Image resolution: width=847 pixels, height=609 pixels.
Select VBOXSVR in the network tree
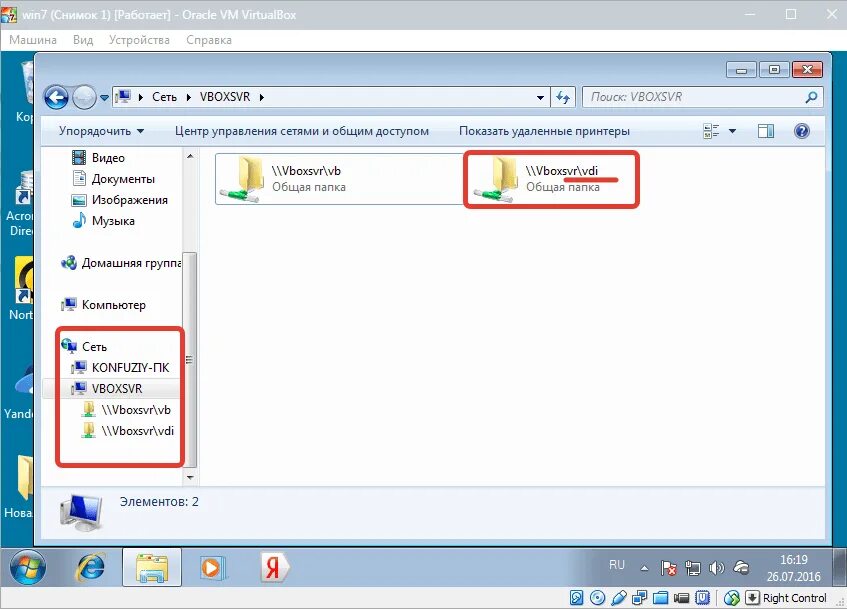tap(107, 389)
